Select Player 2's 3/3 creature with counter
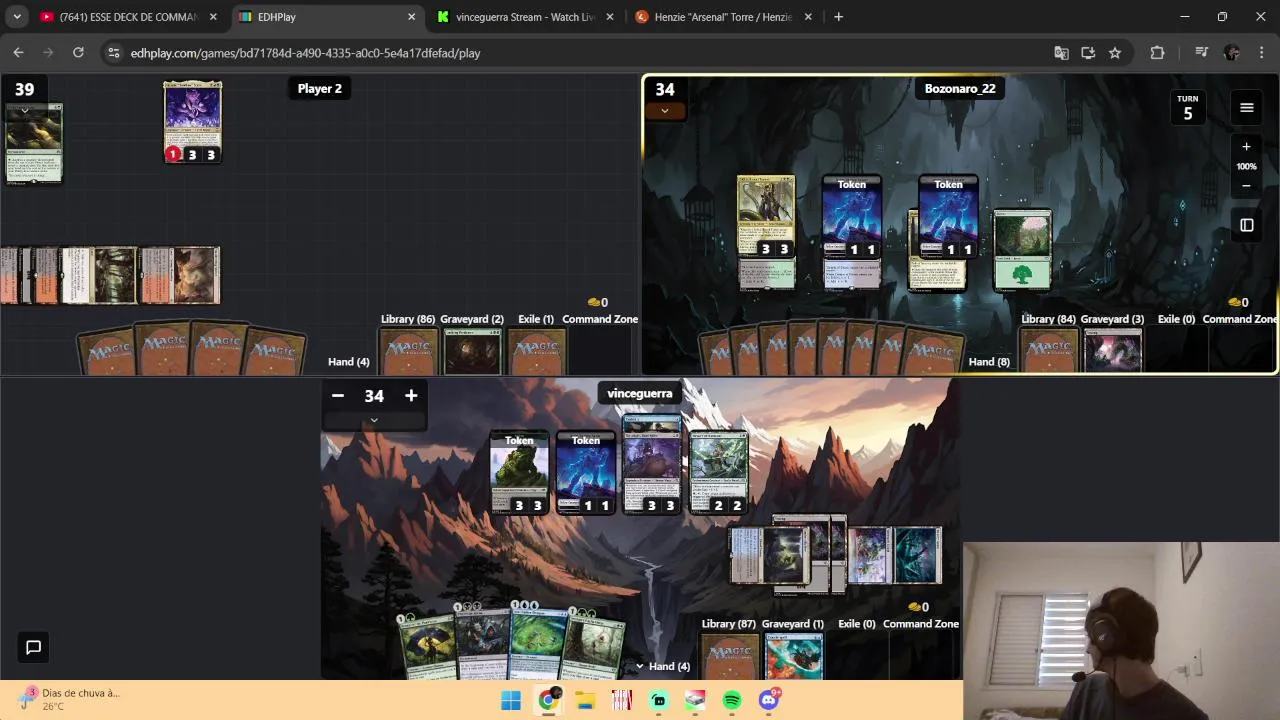Screen dimensions: 1280x720 pyautogui.click(x=192, y=122)
